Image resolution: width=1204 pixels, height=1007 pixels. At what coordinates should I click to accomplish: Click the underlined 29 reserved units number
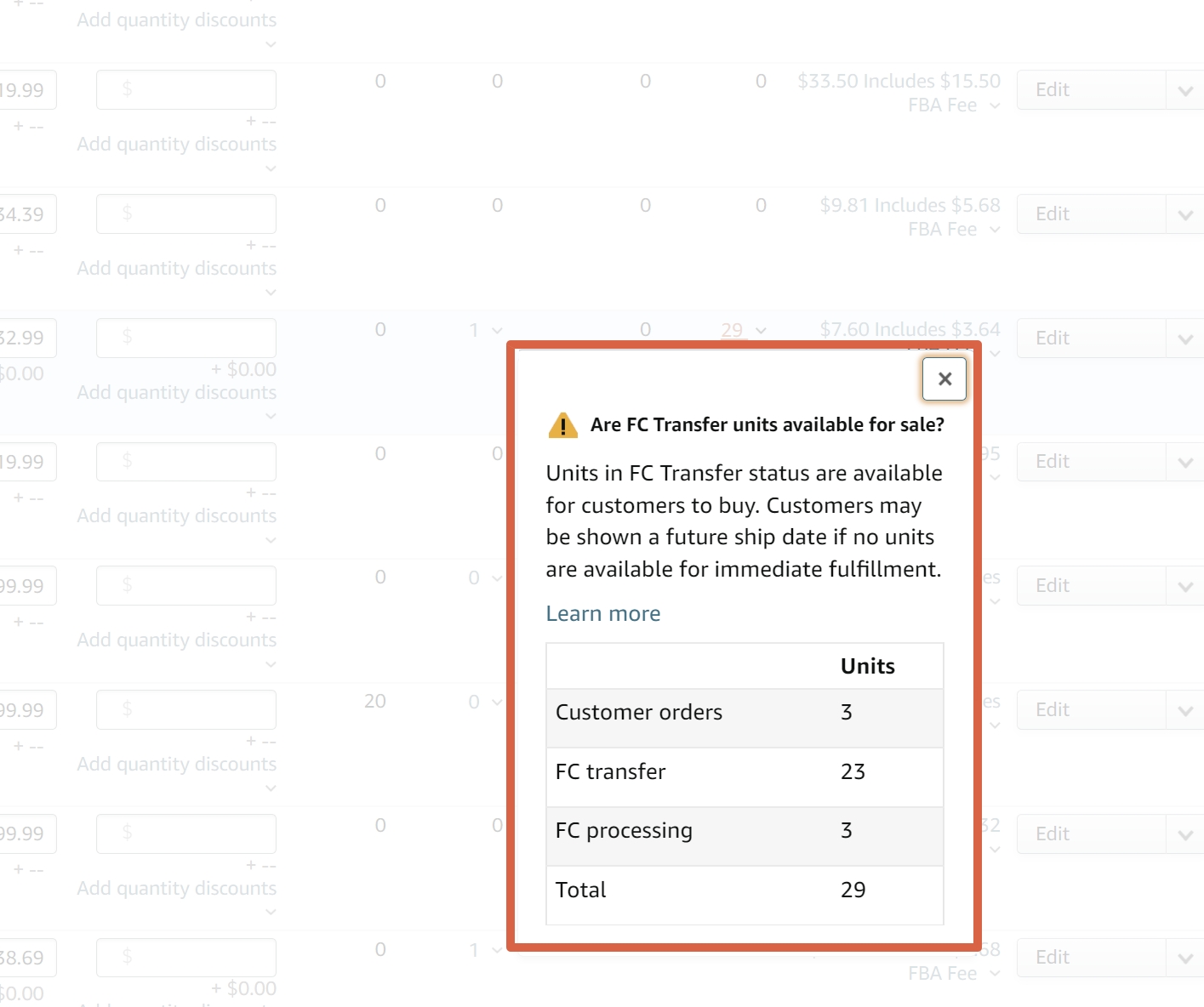(732, 330)
